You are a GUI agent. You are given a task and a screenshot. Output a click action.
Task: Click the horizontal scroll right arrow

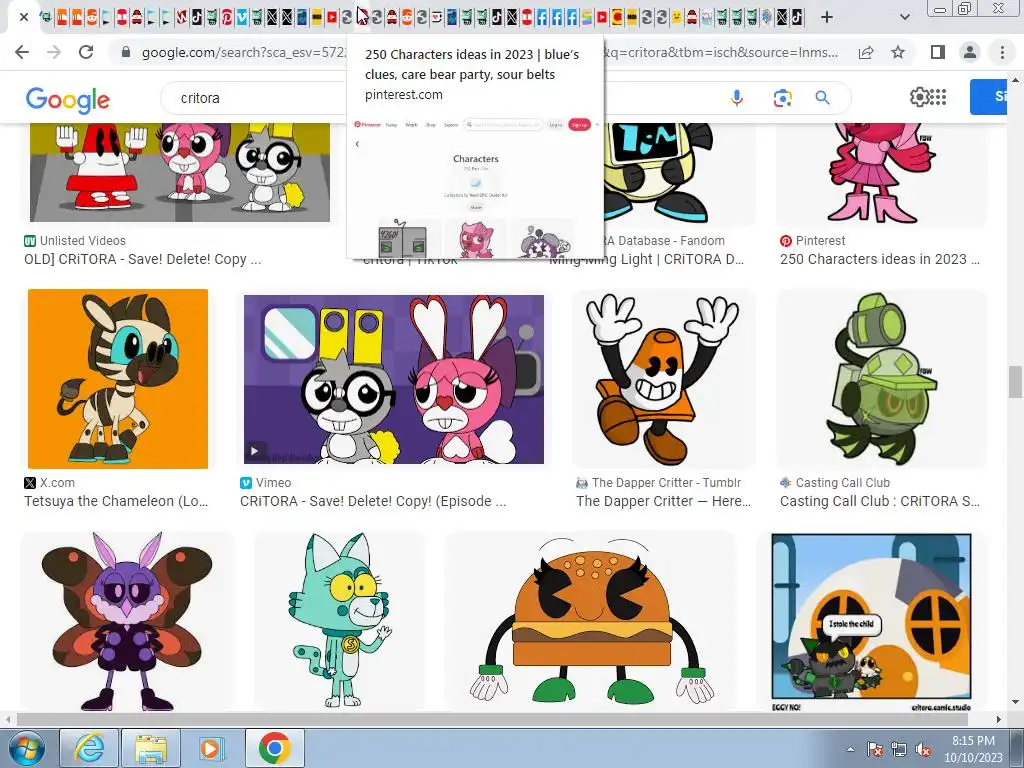[999, 719]
